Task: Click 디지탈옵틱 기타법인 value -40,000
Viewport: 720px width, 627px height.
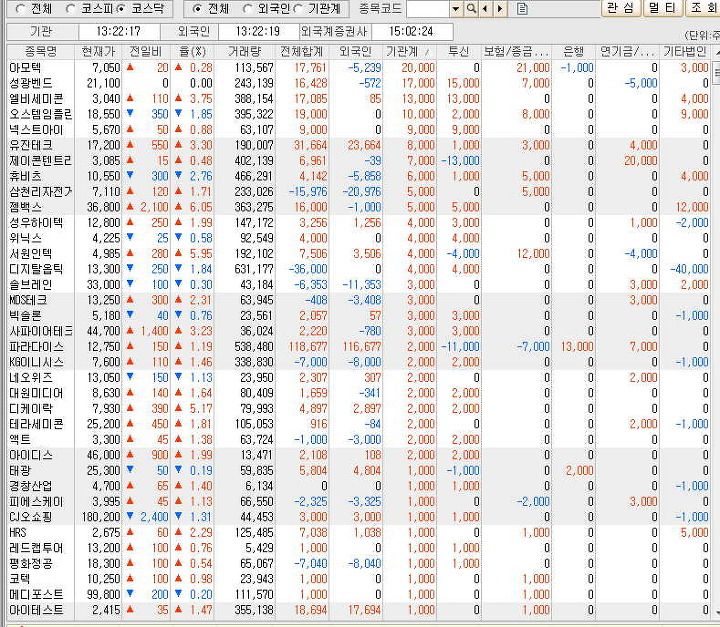Action: pos(689,269)
